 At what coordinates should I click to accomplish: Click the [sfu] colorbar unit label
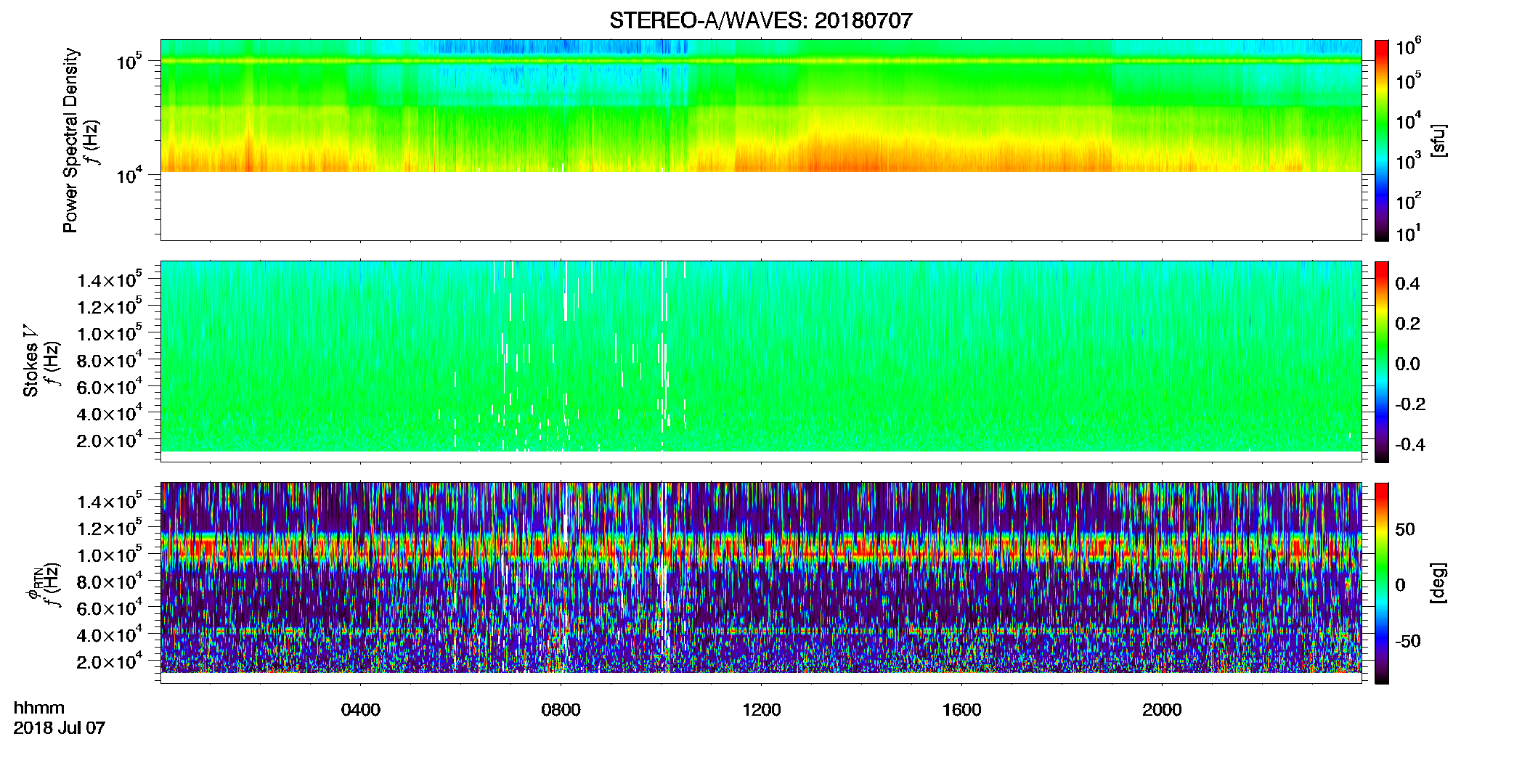(x=1438, y=140)
